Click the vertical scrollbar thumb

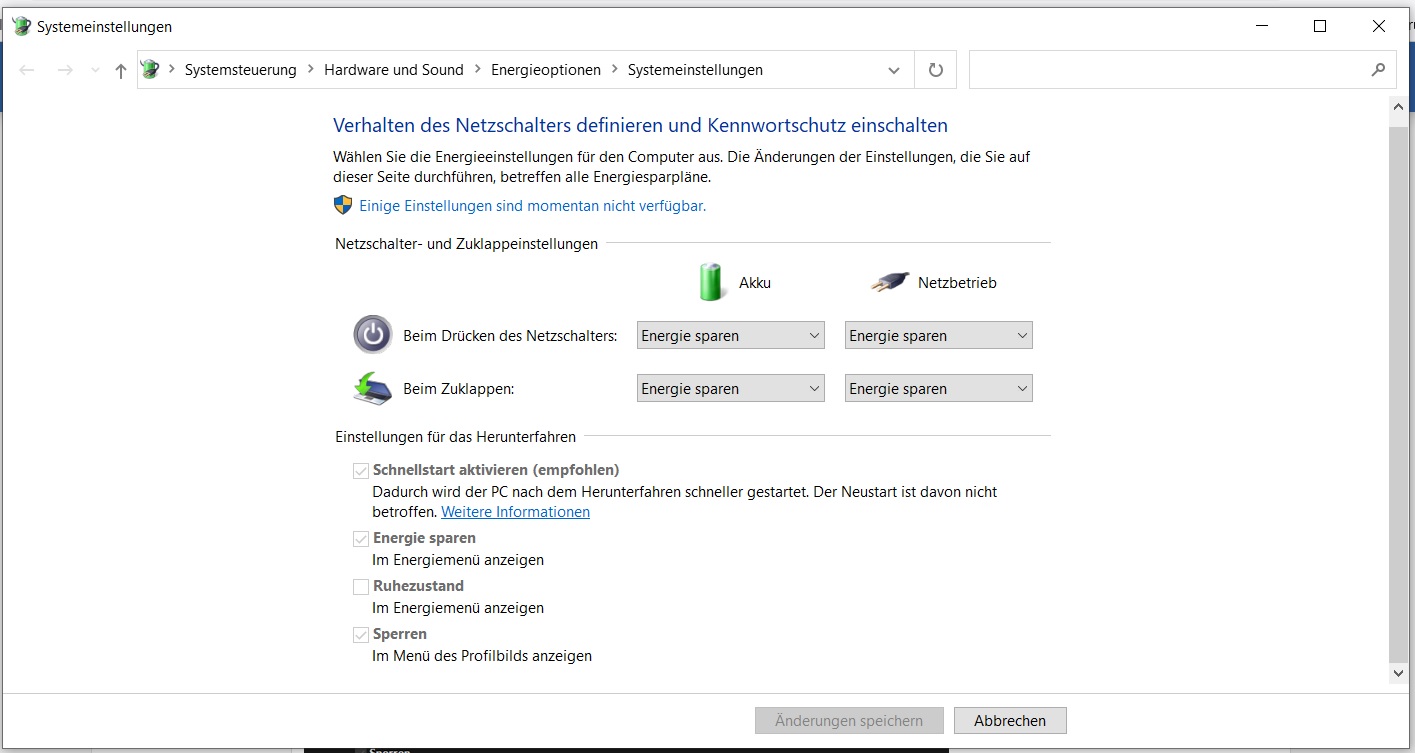click(1399, 394)
